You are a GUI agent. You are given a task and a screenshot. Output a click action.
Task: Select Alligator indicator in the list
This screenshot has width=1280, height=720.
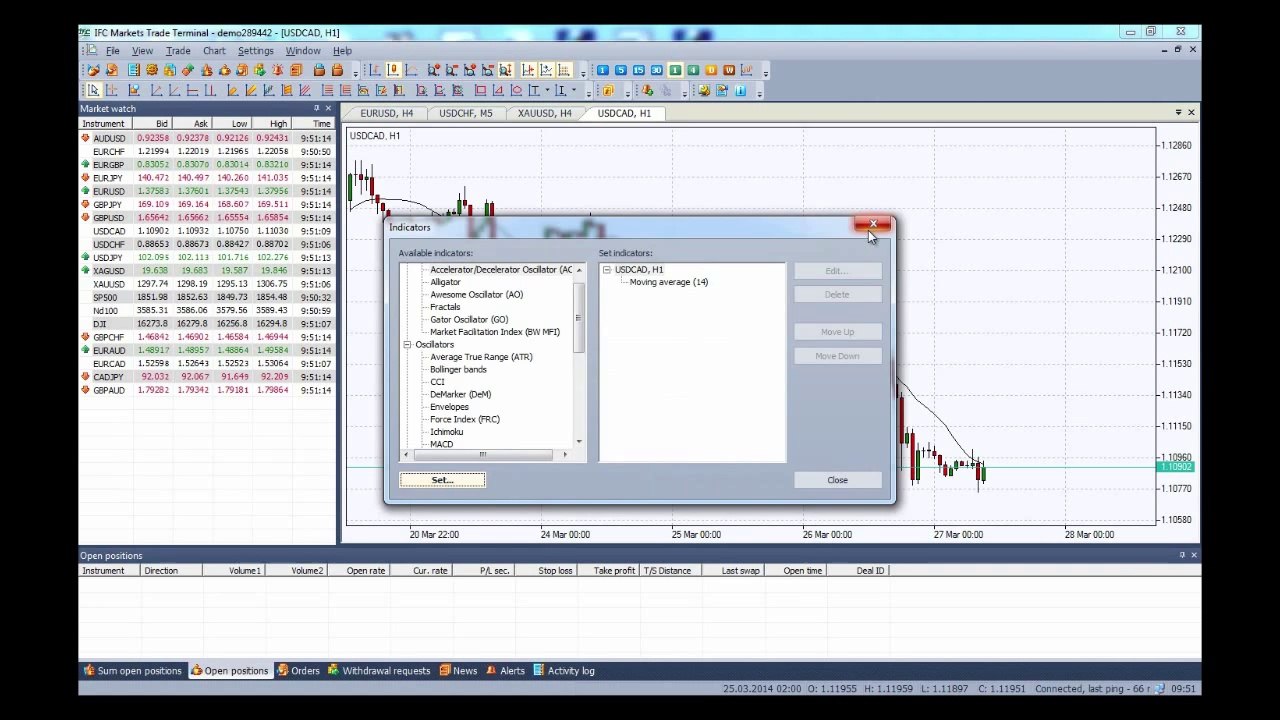click(445, 282)
